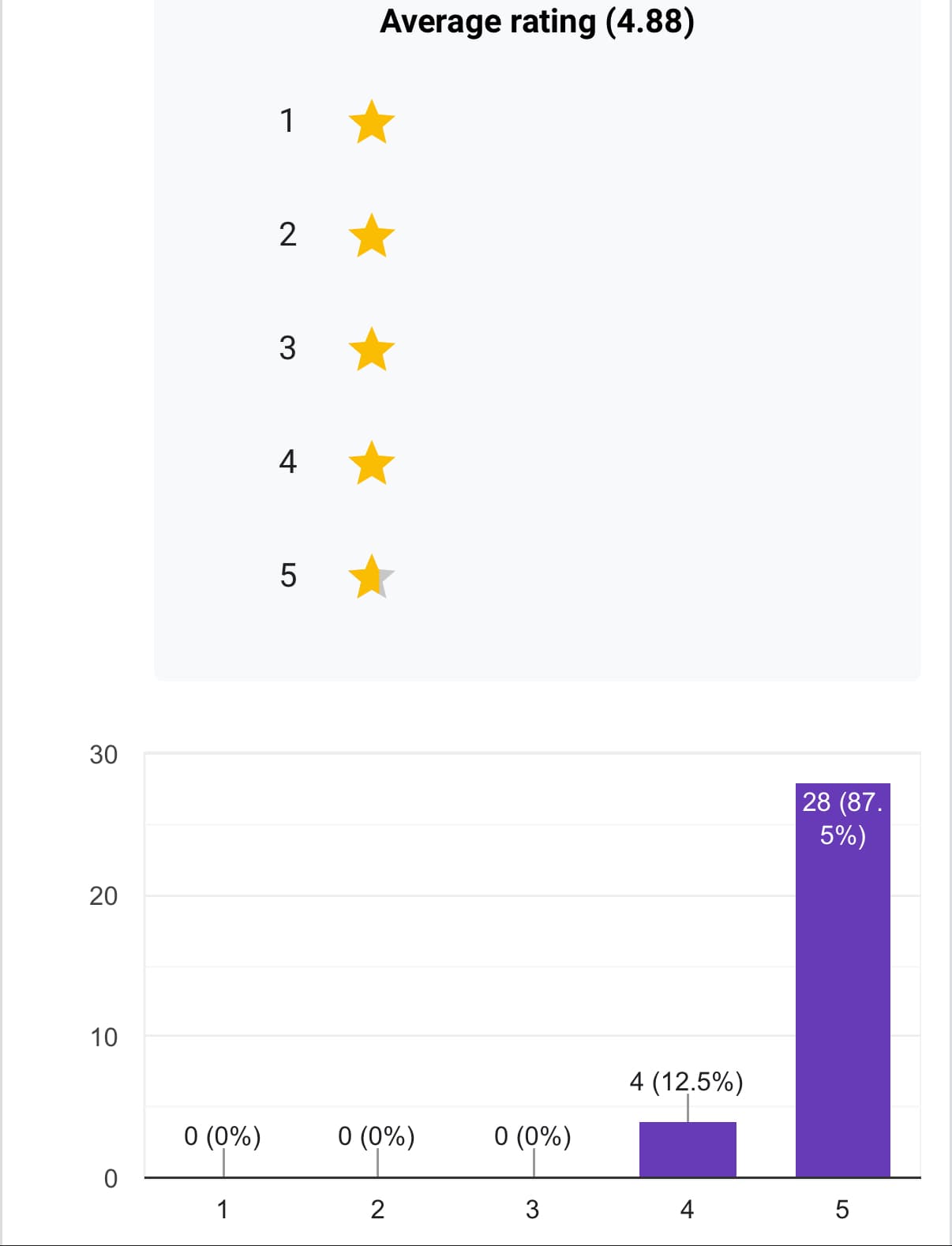952x1246 pixels.
Task: Click the 28 (87.5%) bar label
Action: click(842, 818)
